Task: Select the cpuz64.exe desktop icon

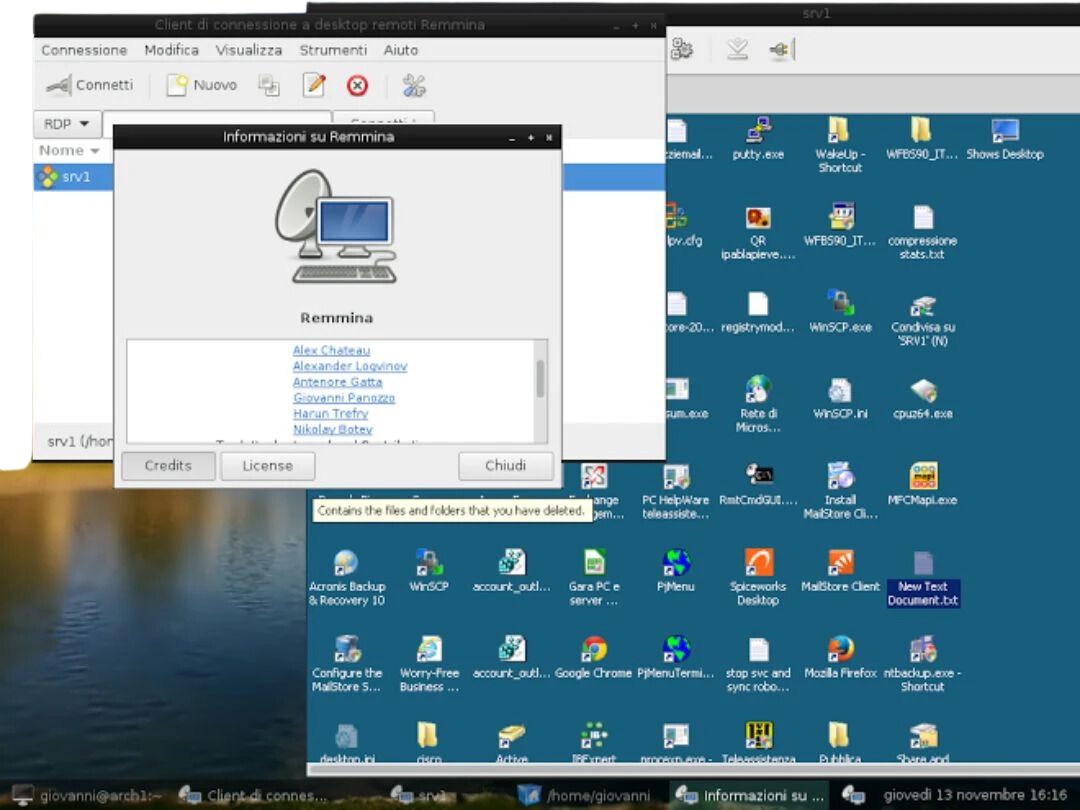Action: pyautogui.click(x=923, y=399)
